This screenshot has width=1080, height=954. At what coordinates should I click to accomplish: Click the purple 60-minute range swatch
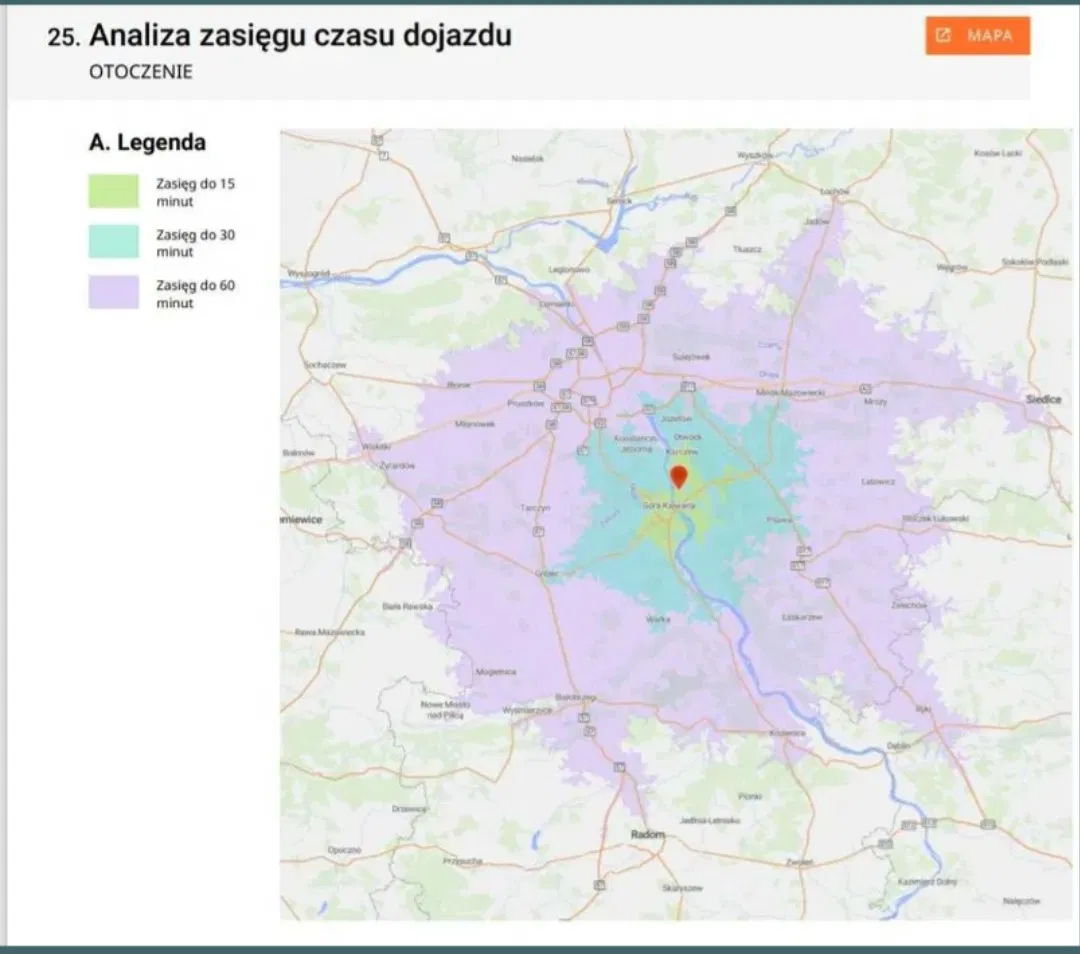(114, 292)
